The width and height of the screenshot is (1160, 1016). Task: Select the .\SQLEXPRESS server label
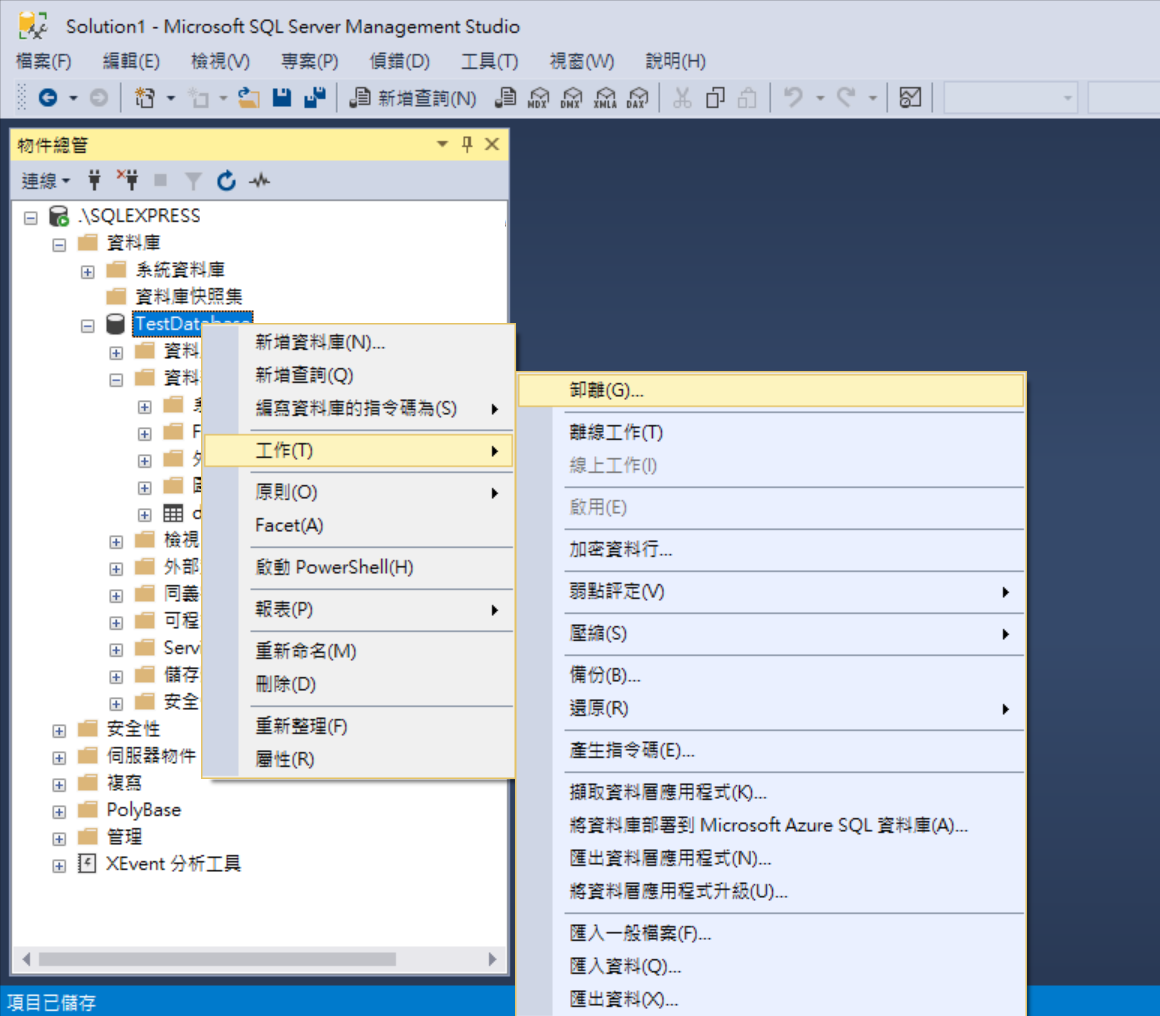point(139,215)
